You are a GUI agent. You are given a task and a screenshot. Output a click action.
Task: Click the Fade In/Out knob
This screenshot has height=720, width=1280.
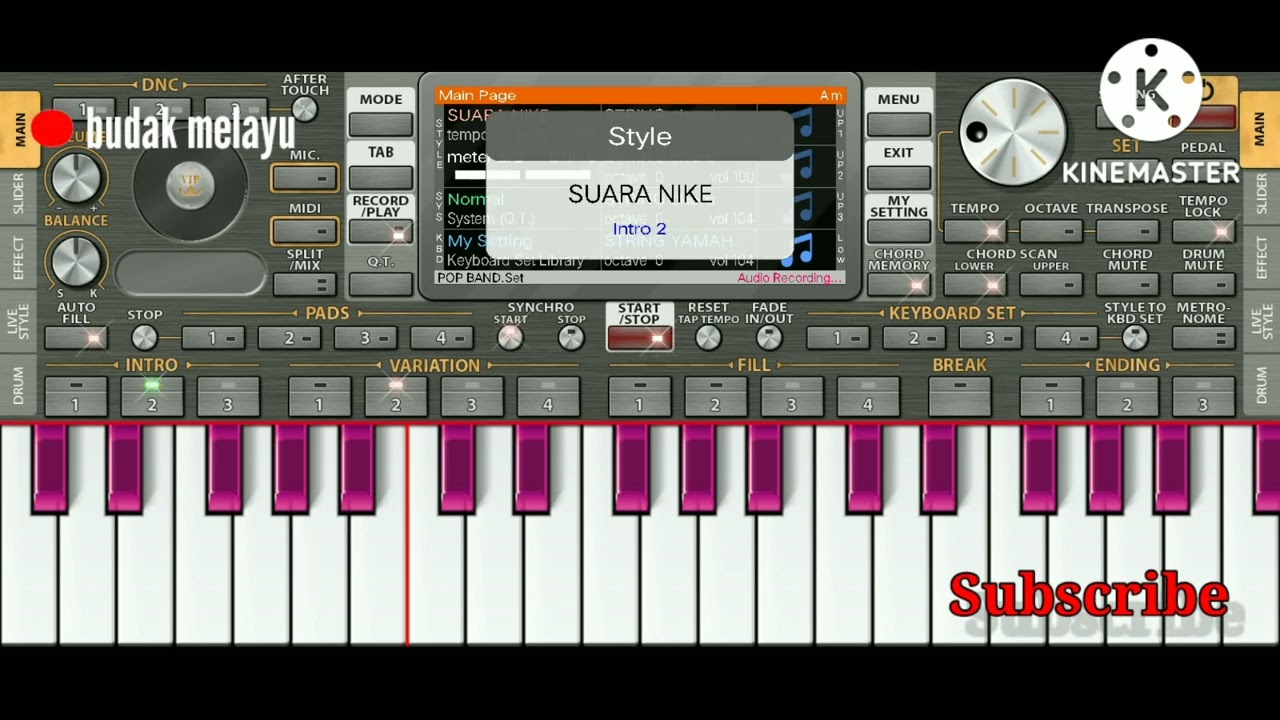point(769,338)
